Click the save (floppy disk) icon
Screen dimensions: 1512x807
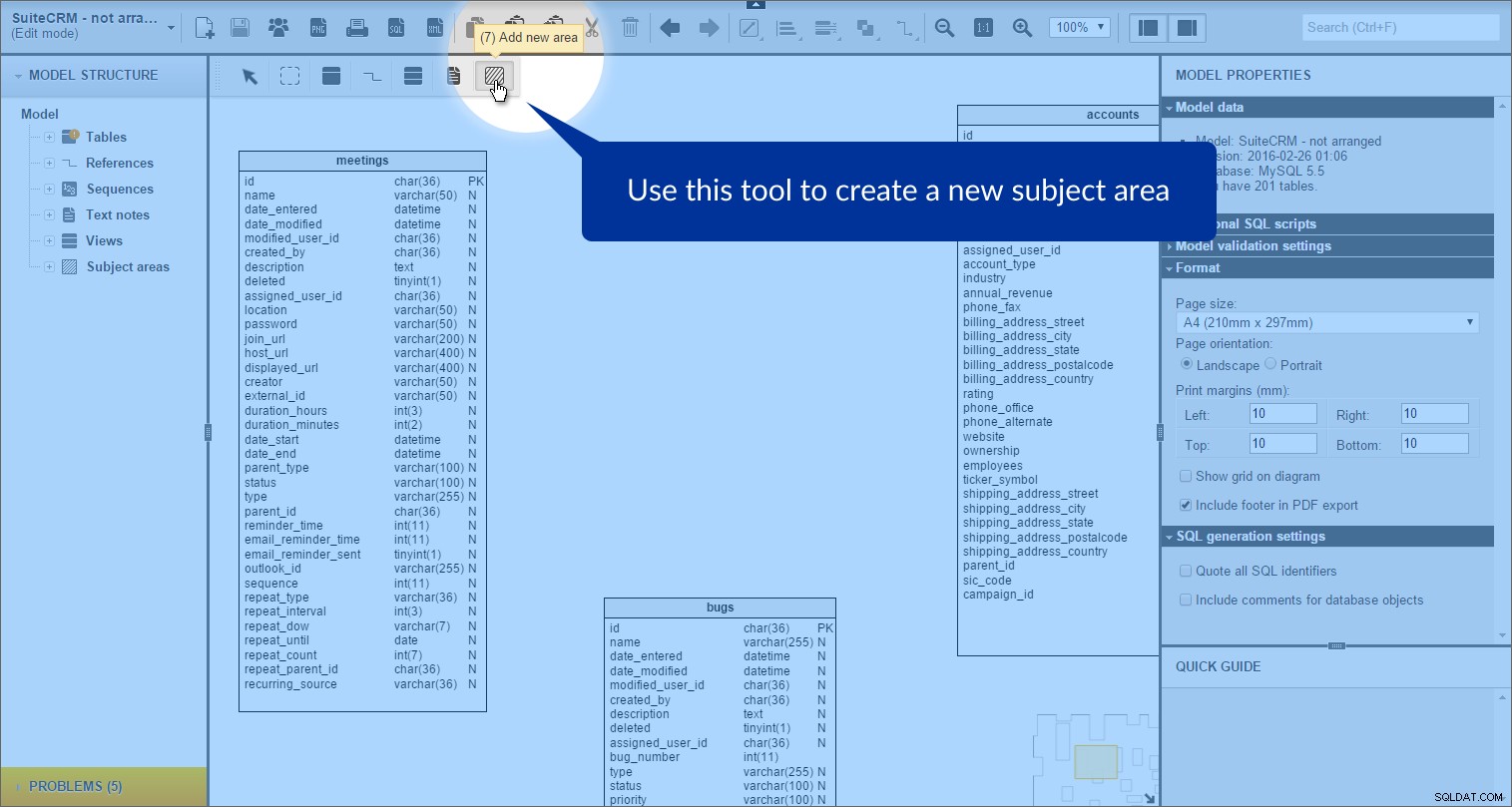(x=241, y=28)
